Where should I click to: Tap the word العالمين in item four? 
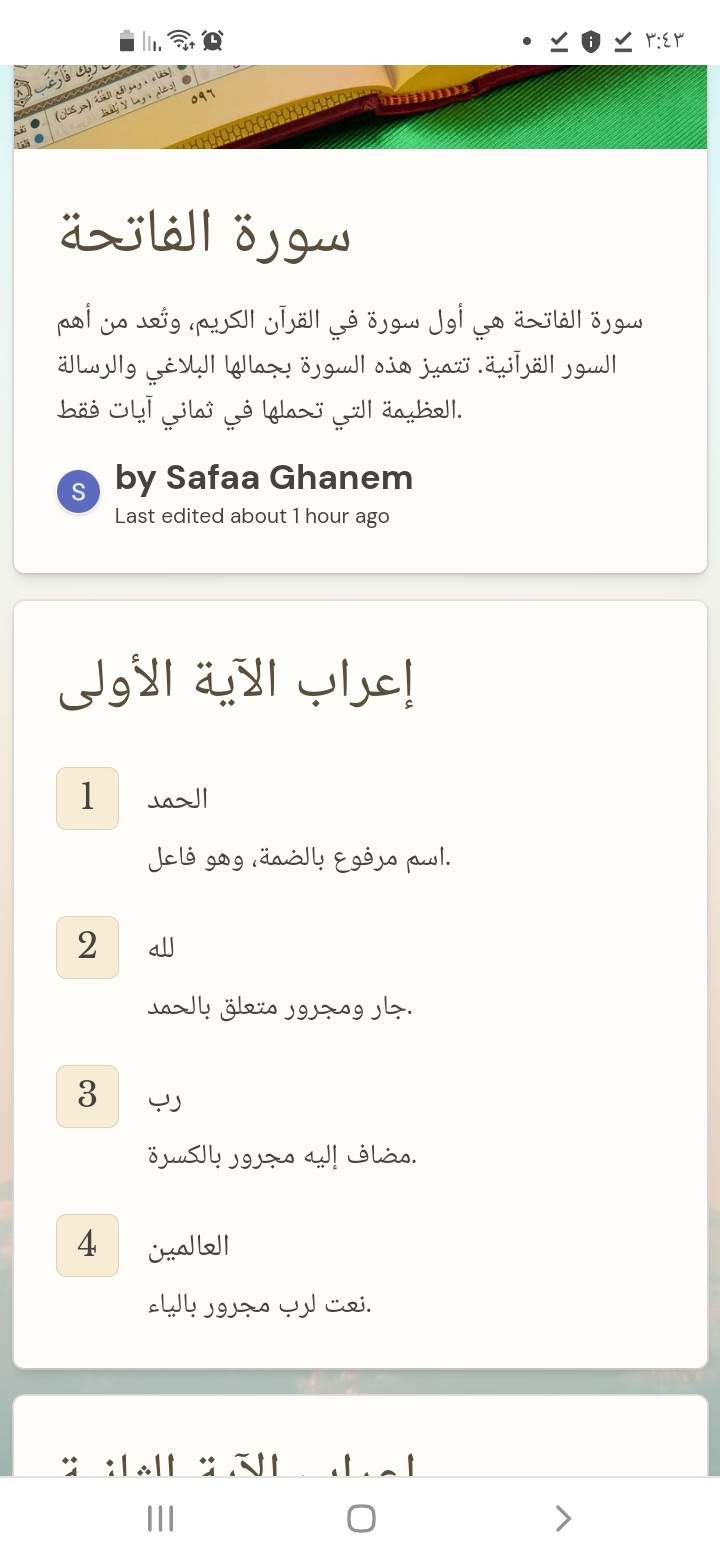pyautogui.click(x=189, y=1246)
